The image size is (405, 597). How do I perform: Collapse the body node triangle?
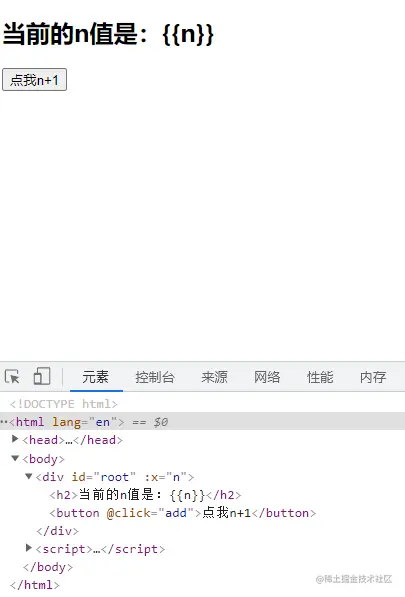(x=15, y=458)
